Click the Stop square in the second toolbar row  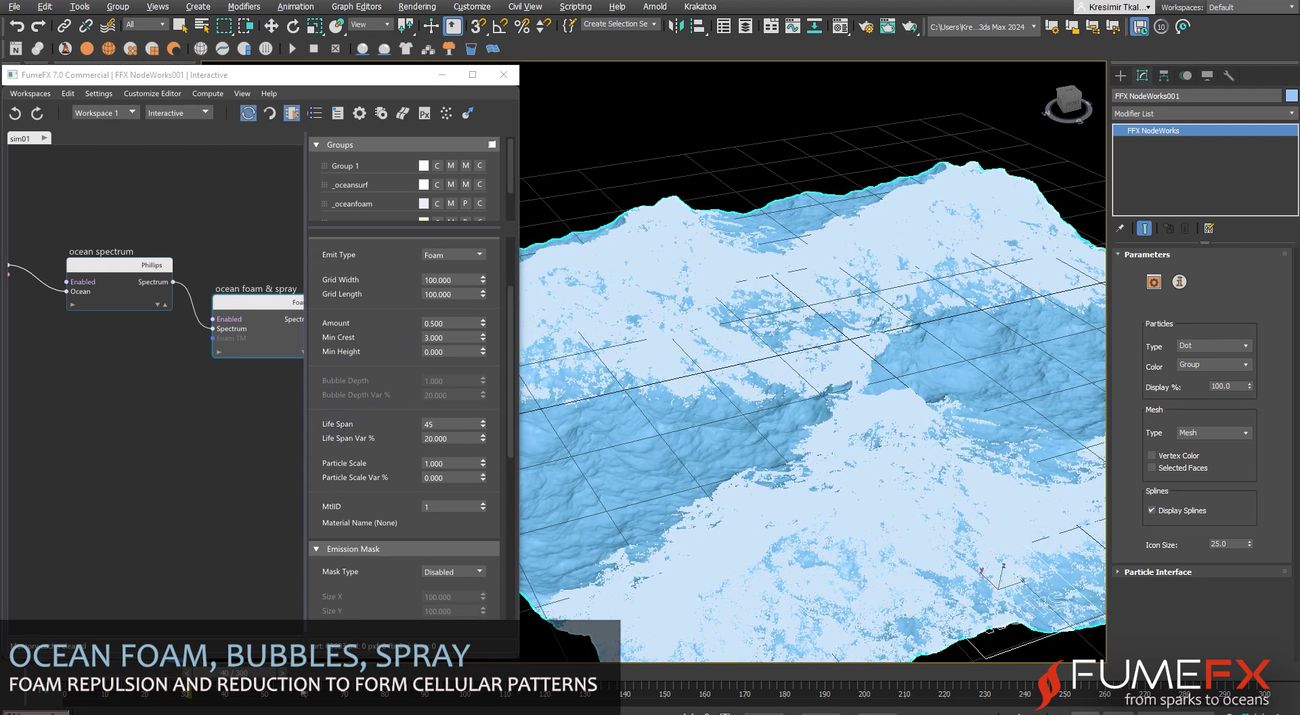[x=314, y=48]
